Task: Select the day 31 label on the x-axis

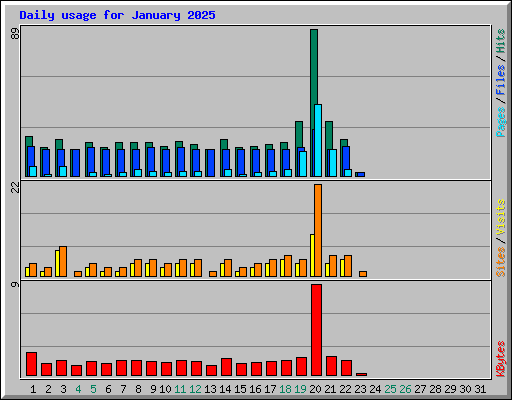Action: 480,389
